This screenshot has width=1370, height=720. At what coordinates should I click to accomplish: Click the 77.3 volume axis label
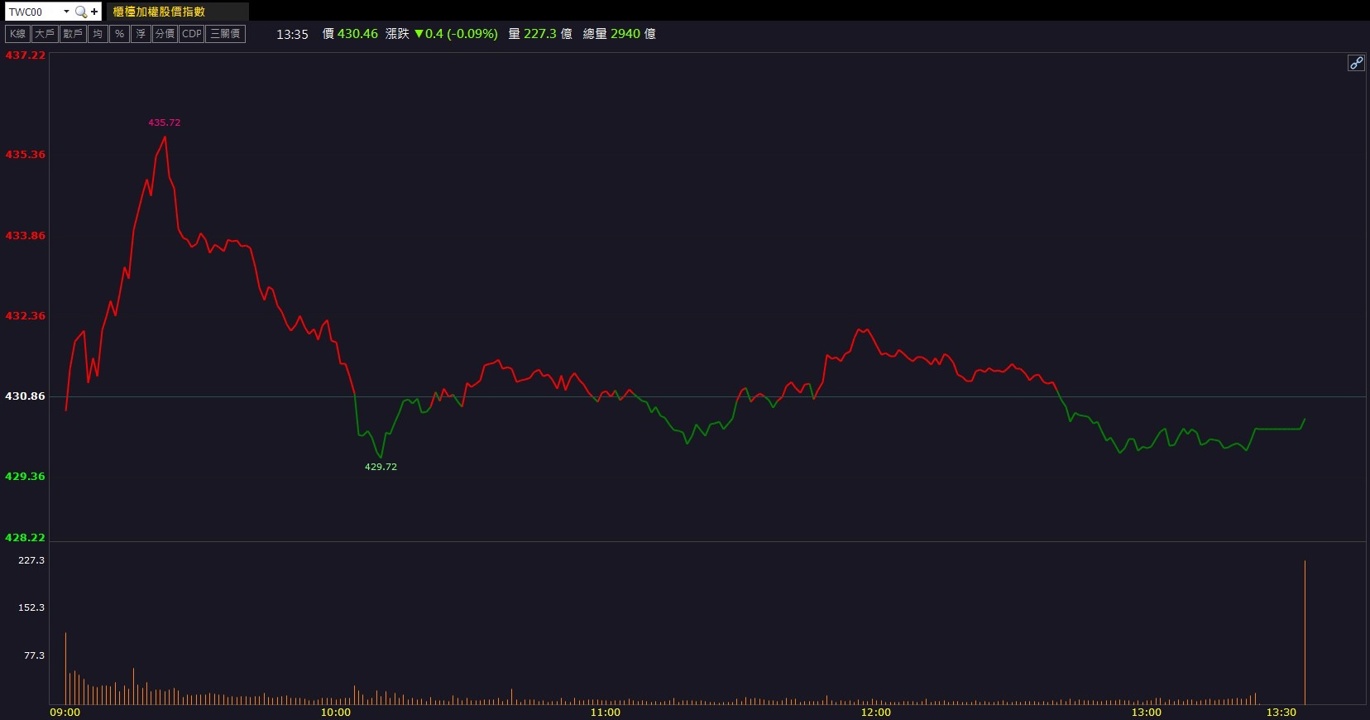[x=34, y=656]
